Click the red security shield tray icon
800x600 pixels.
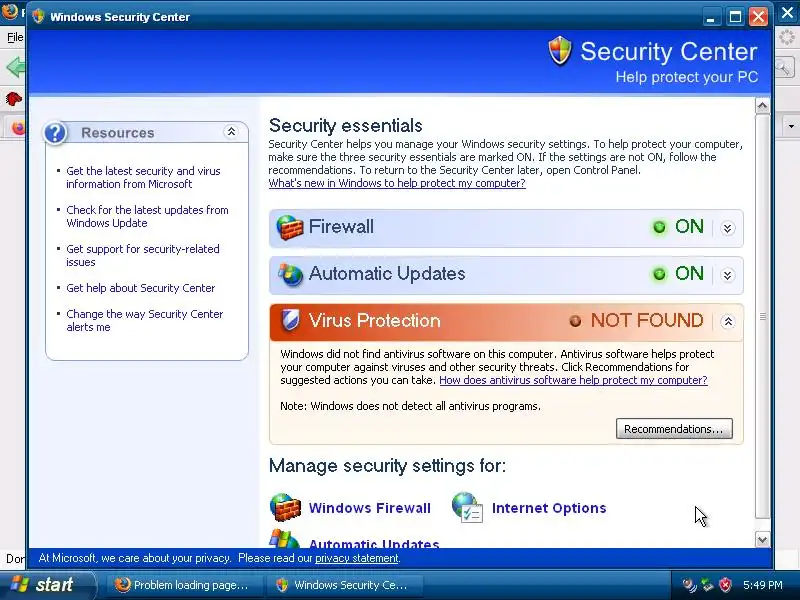pyautogui.click(x=725, y=585)
